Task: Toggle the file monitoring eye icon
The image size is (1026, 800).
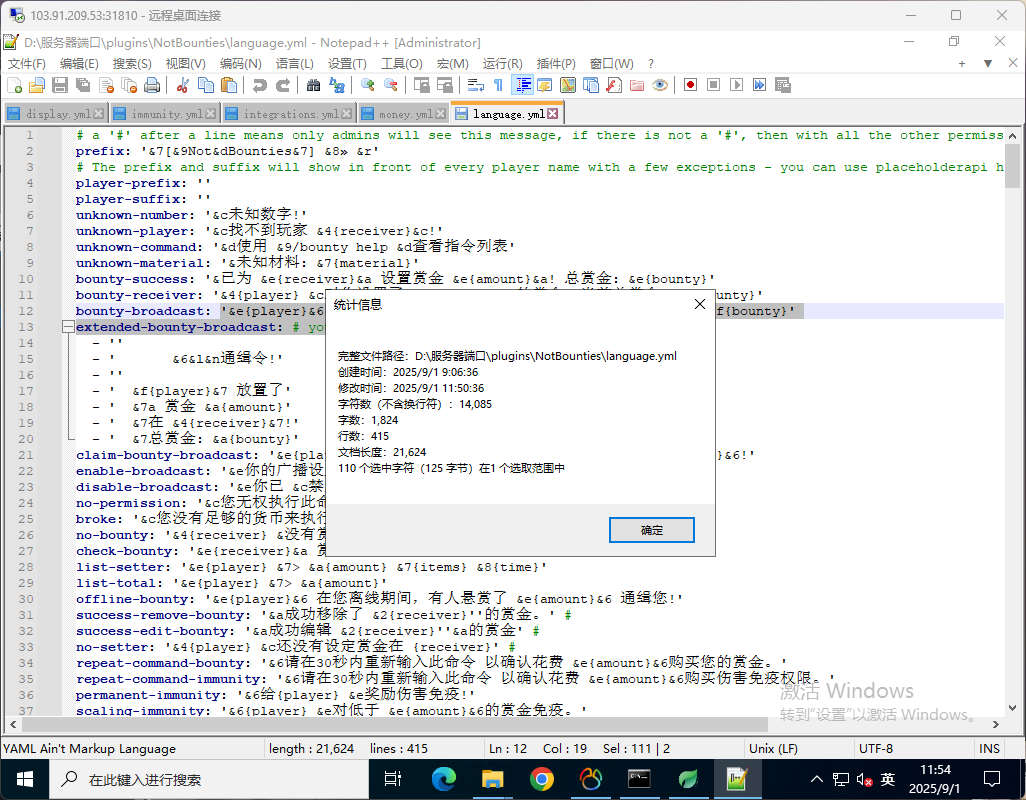Action: click(x=660, y=86)
